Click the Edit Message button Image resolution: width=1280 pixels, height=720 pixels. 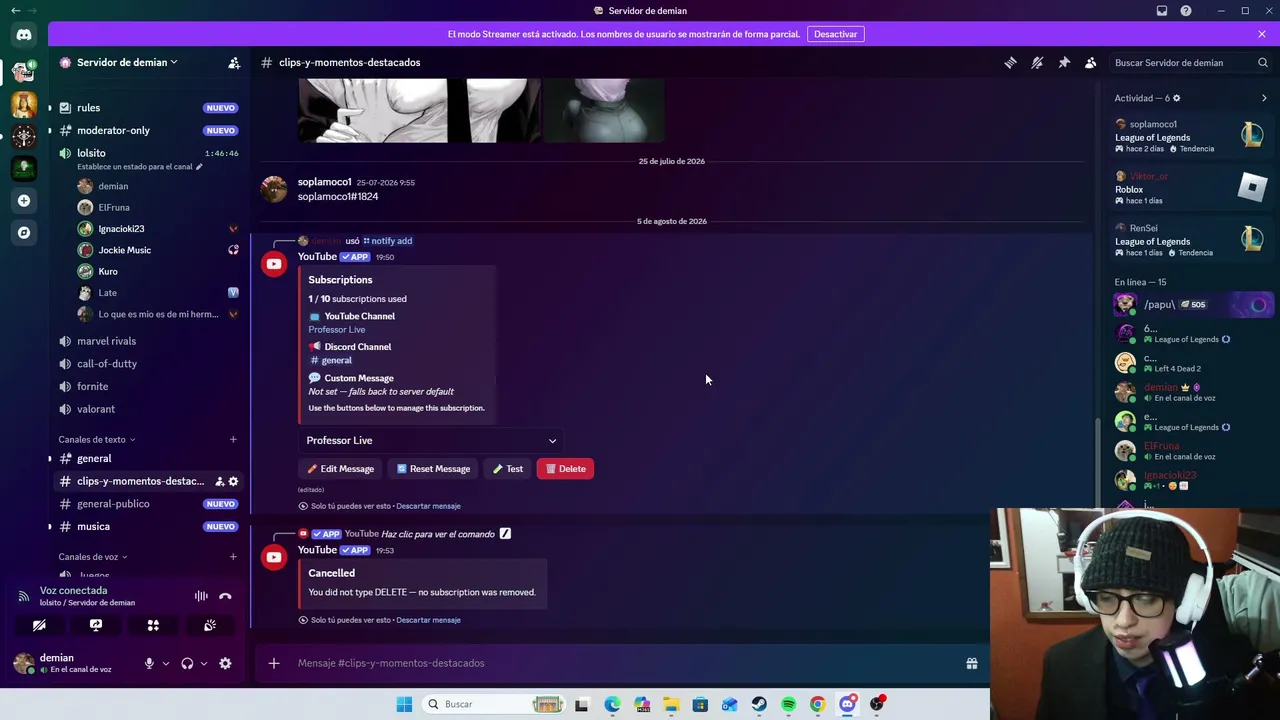click(x=340, y=469)
